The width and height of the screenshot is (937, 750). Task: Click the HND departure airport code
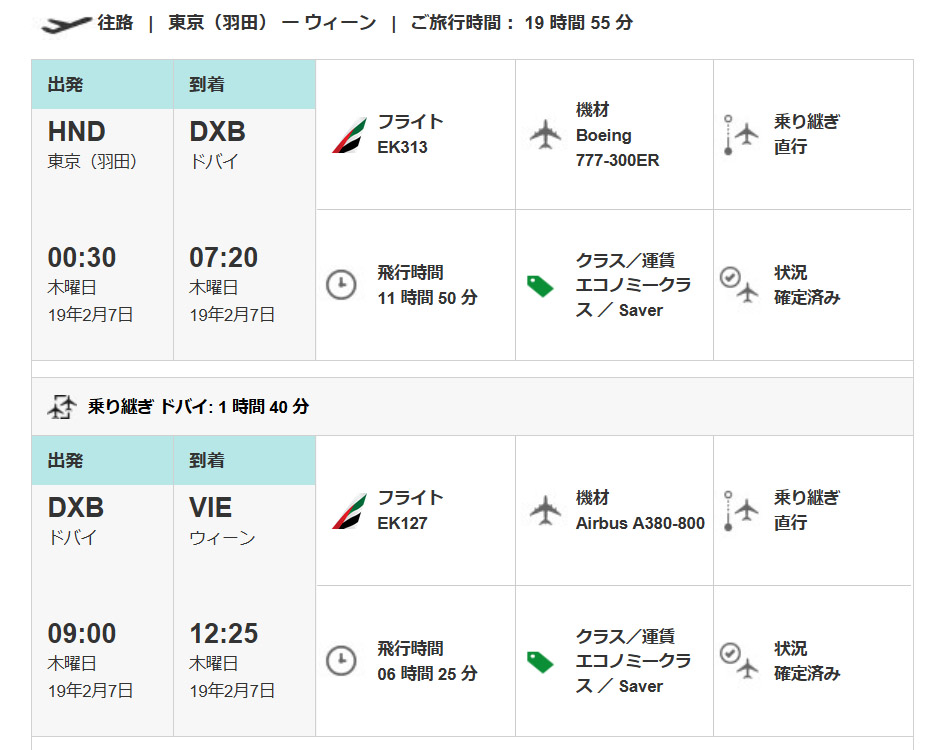pyautogui.click(x=76, y=131)
